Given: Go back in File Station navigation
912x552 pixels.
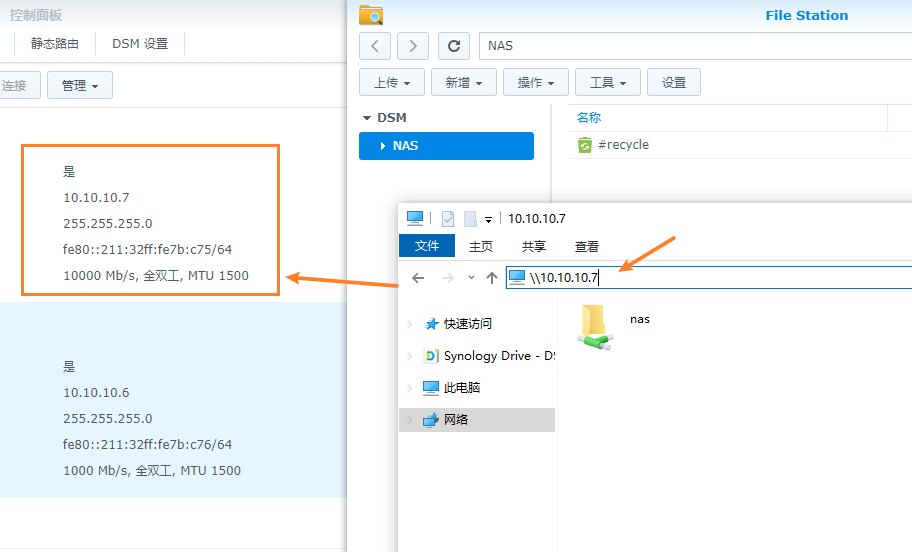Looking at the screenshot, I should [375, 46].
